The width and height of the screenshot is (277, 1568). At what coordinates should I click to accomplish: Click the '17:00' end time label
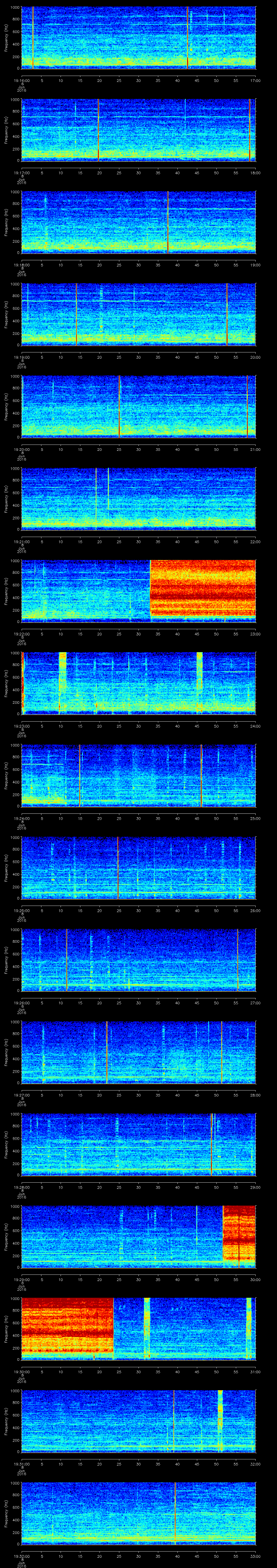pos(256,80)
